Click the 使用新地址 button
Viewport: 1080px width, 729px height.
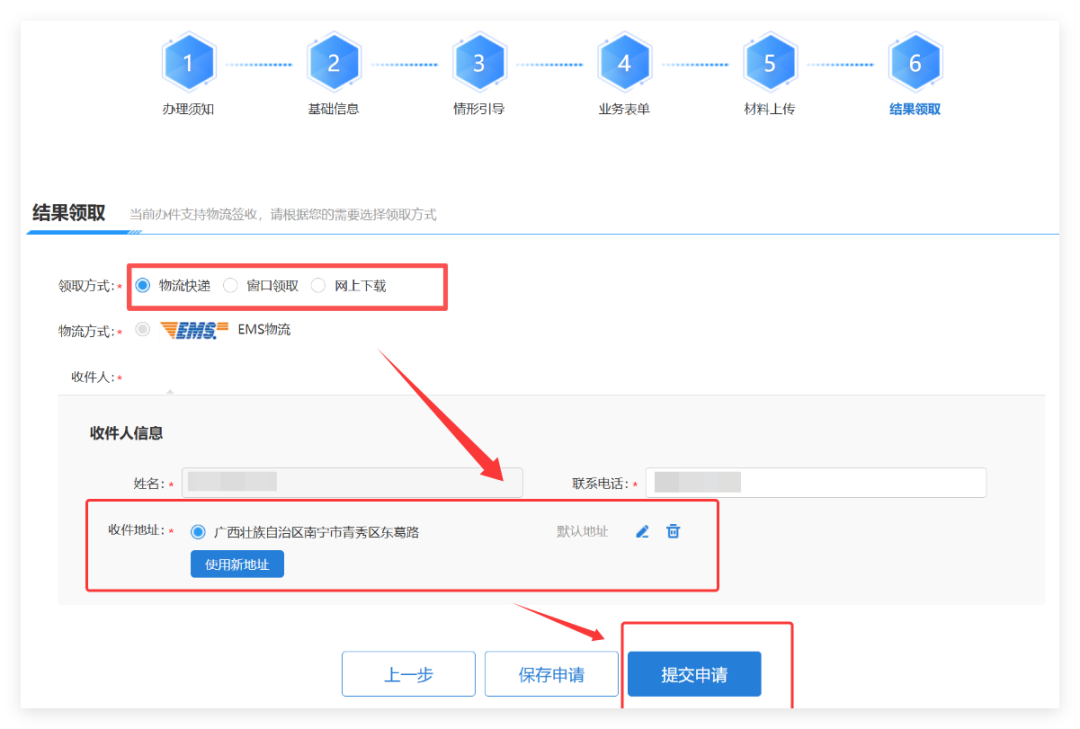(x=237, y=564)
